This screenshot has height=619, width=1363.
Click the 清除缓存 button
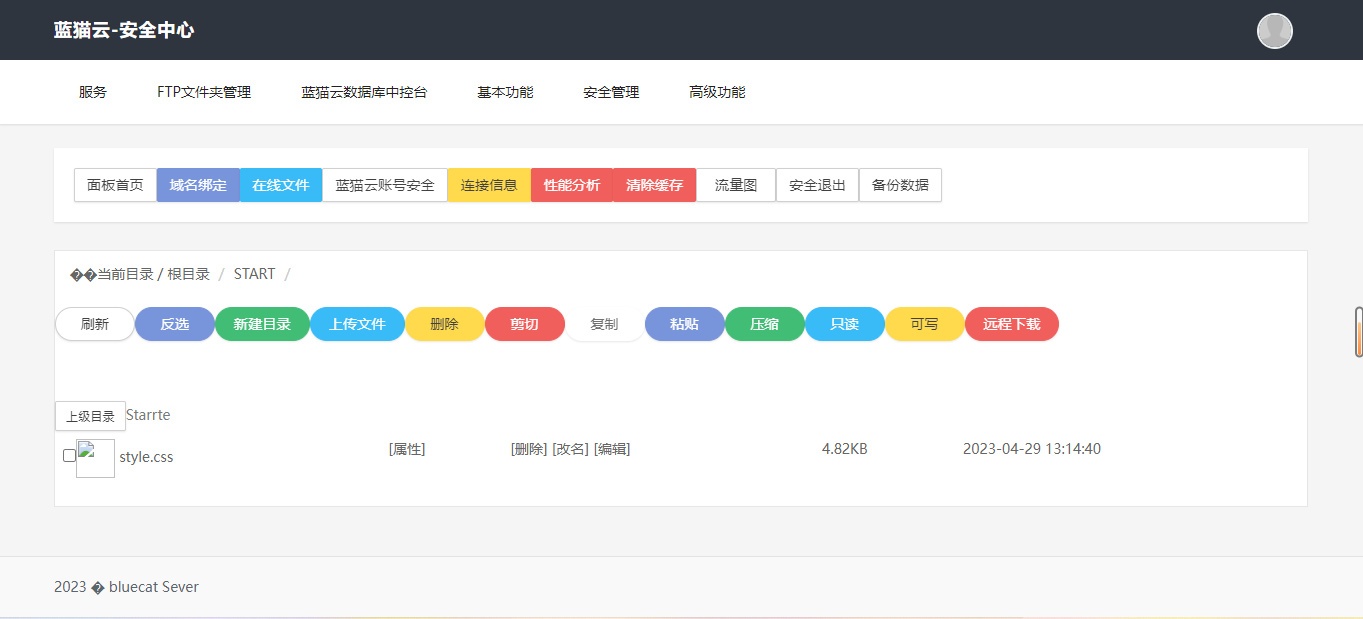click(x=654, y=185)
